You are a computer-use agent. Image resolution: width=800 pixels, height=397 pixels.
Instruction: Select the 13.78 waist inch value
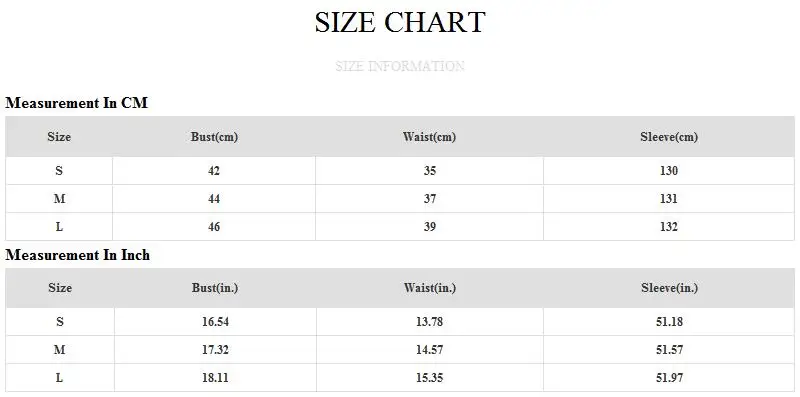[x=430, y=322]
